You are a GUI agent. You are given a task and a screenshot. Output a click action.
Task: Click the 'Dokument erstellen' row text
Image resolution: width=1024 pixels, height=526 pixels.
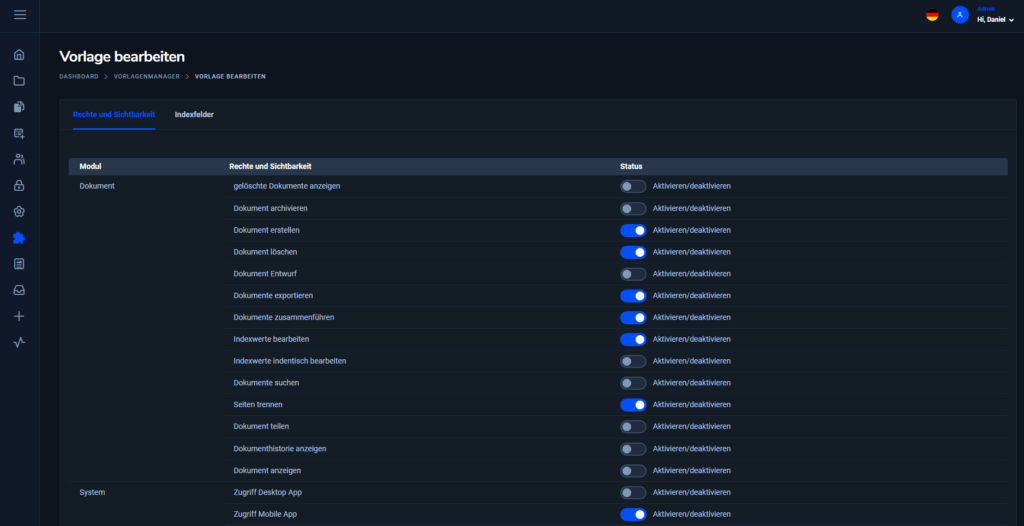pos(266,230)
